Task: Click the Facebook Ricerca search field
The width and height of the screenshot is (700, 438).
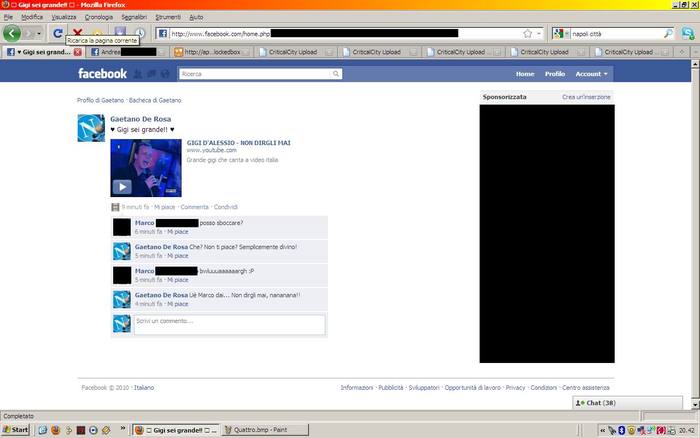Action: tap(255, 74)
